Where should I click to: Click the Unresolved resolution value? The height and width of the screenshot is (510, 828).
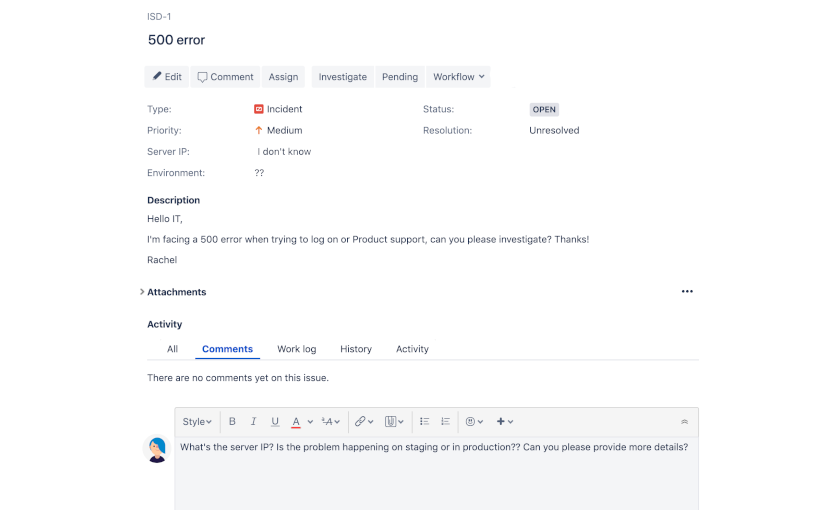554,130
